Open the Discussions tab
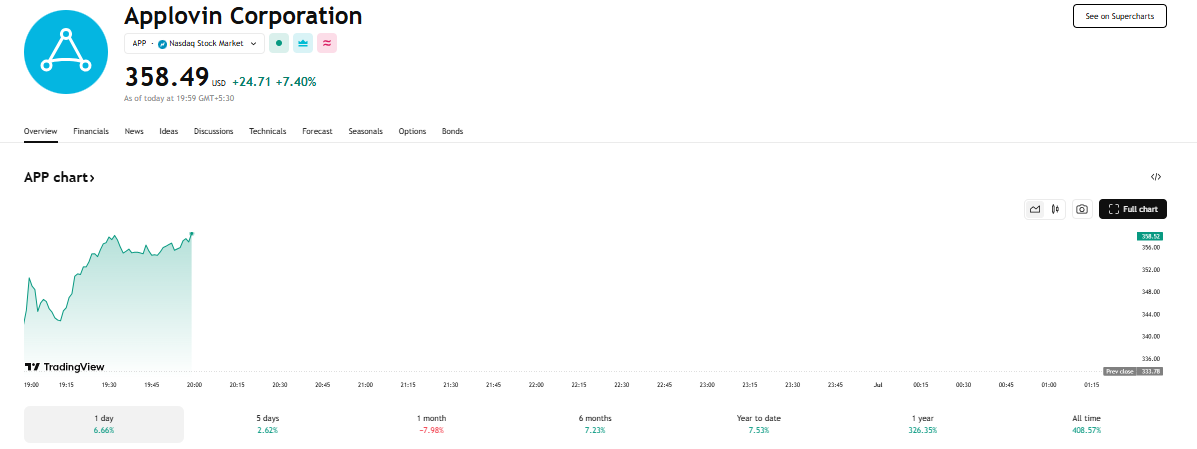The height and width of the screenshot is (449, 1197). click(x=214, y=131)
